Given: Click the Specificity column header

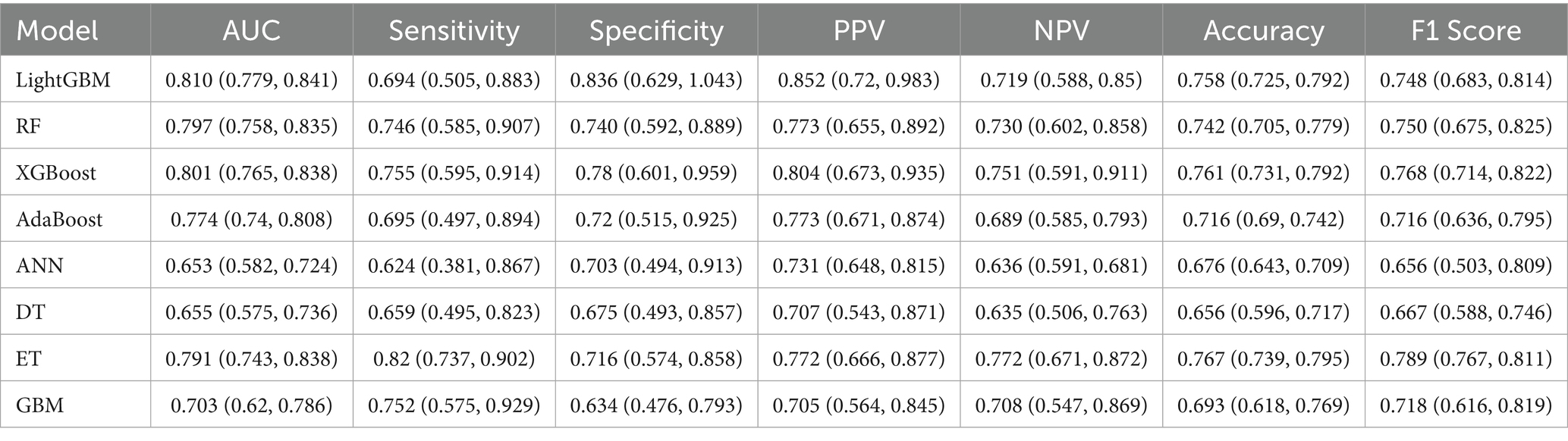Looking at the screenshot, I should (656, 30).
